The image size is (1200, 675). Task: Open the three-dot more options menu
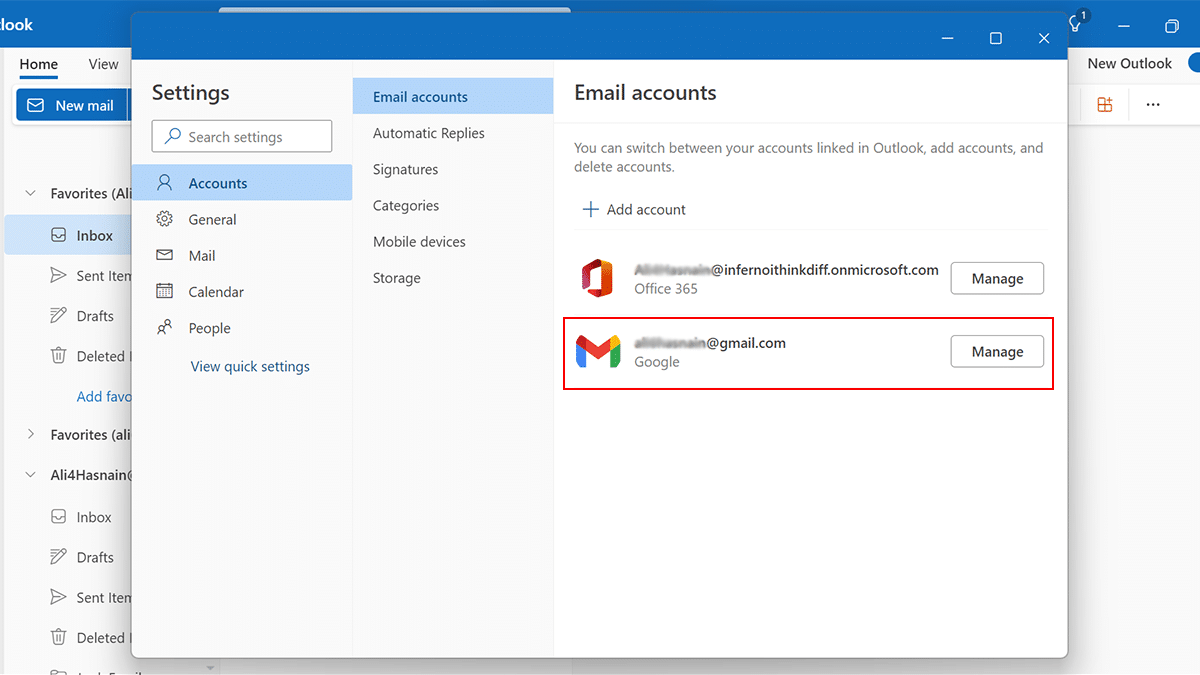(x=1153, y=105)
